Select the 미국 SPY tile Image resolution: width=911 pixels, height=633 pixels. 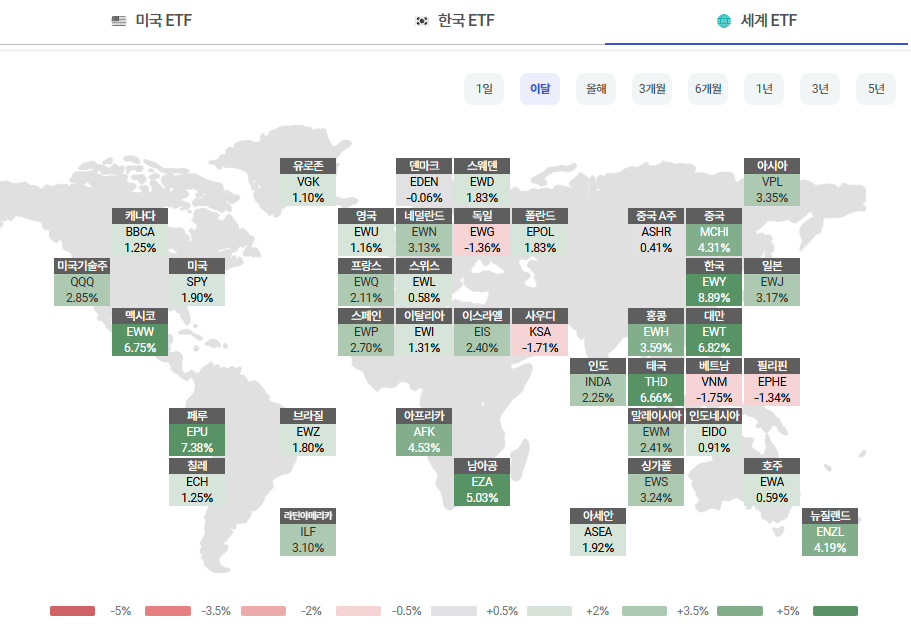(197, 282)
